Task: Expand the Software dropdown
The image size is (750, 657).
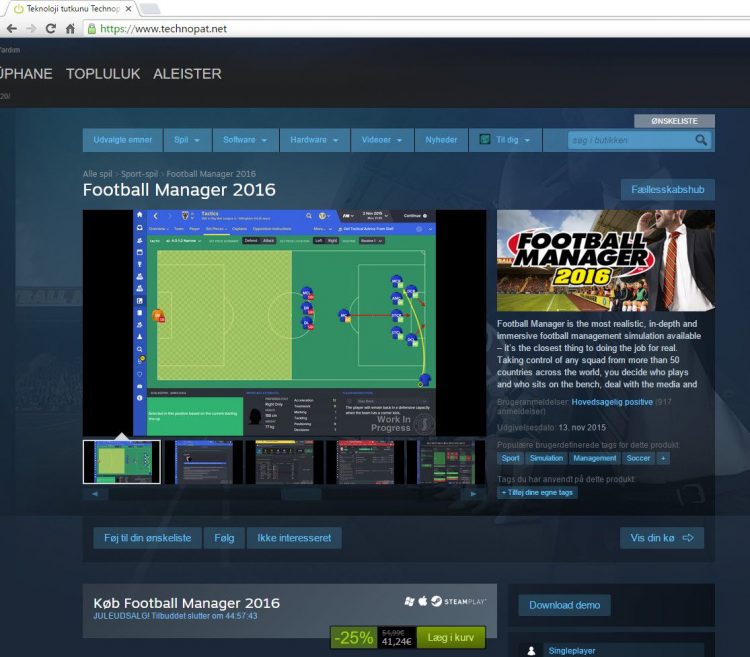Action: 245,140
